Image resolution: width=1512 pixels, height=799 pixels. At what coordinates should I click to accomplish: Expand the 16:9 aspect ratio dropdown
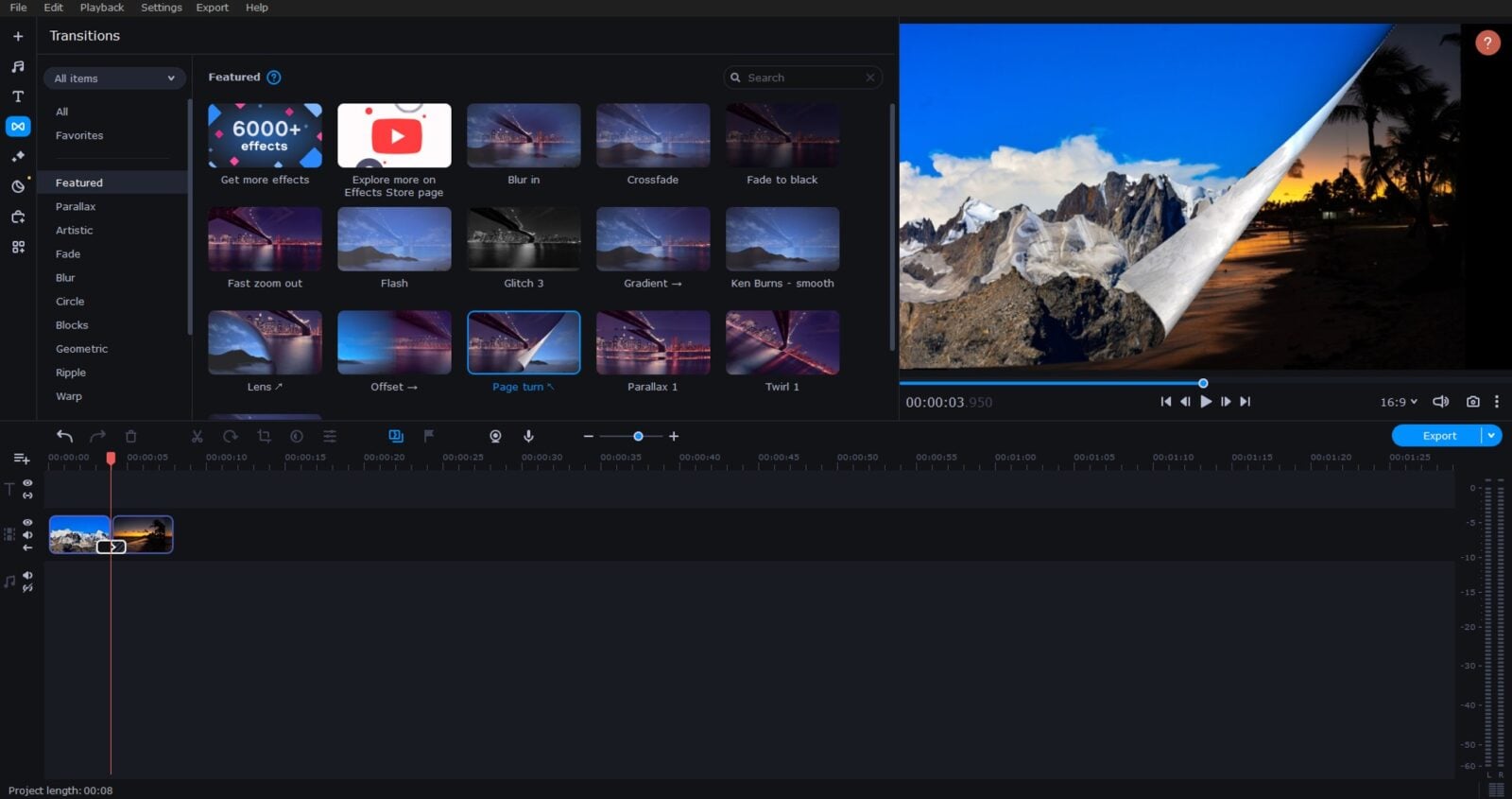(x=1399, y=402)
